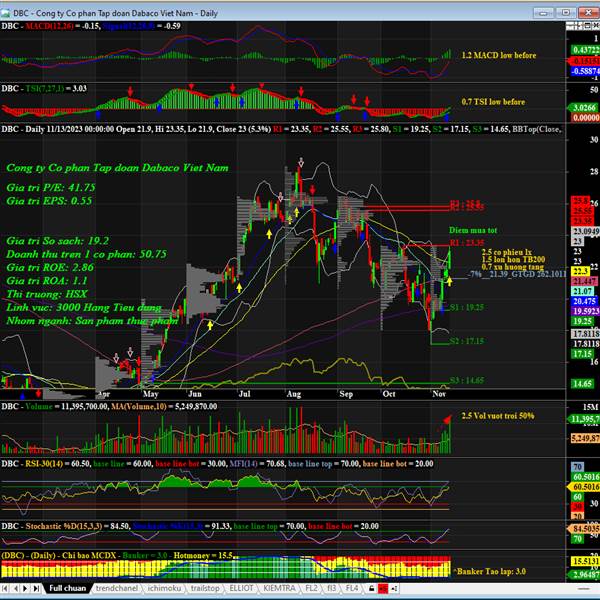Click 'Linh vuc: 3000 Hang Tieu dung'
Image resolution: width=600 pixels, height=600 pixels.
tap(84, 307)
